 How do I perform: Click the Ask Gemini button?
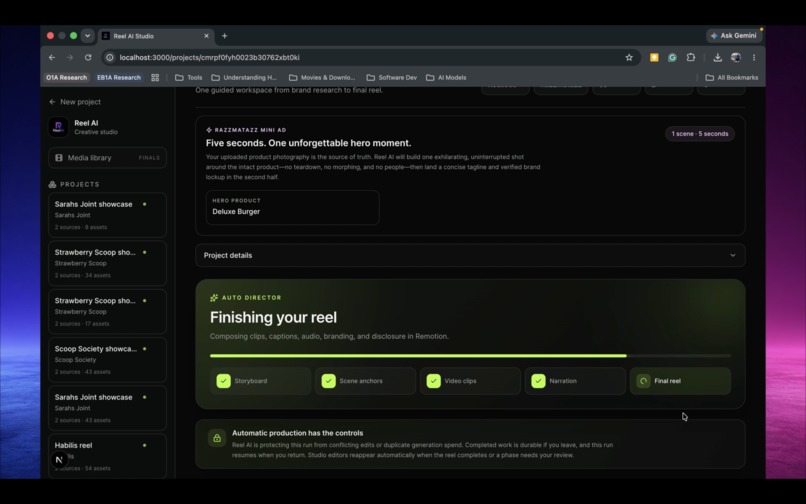tap(733, 35)
